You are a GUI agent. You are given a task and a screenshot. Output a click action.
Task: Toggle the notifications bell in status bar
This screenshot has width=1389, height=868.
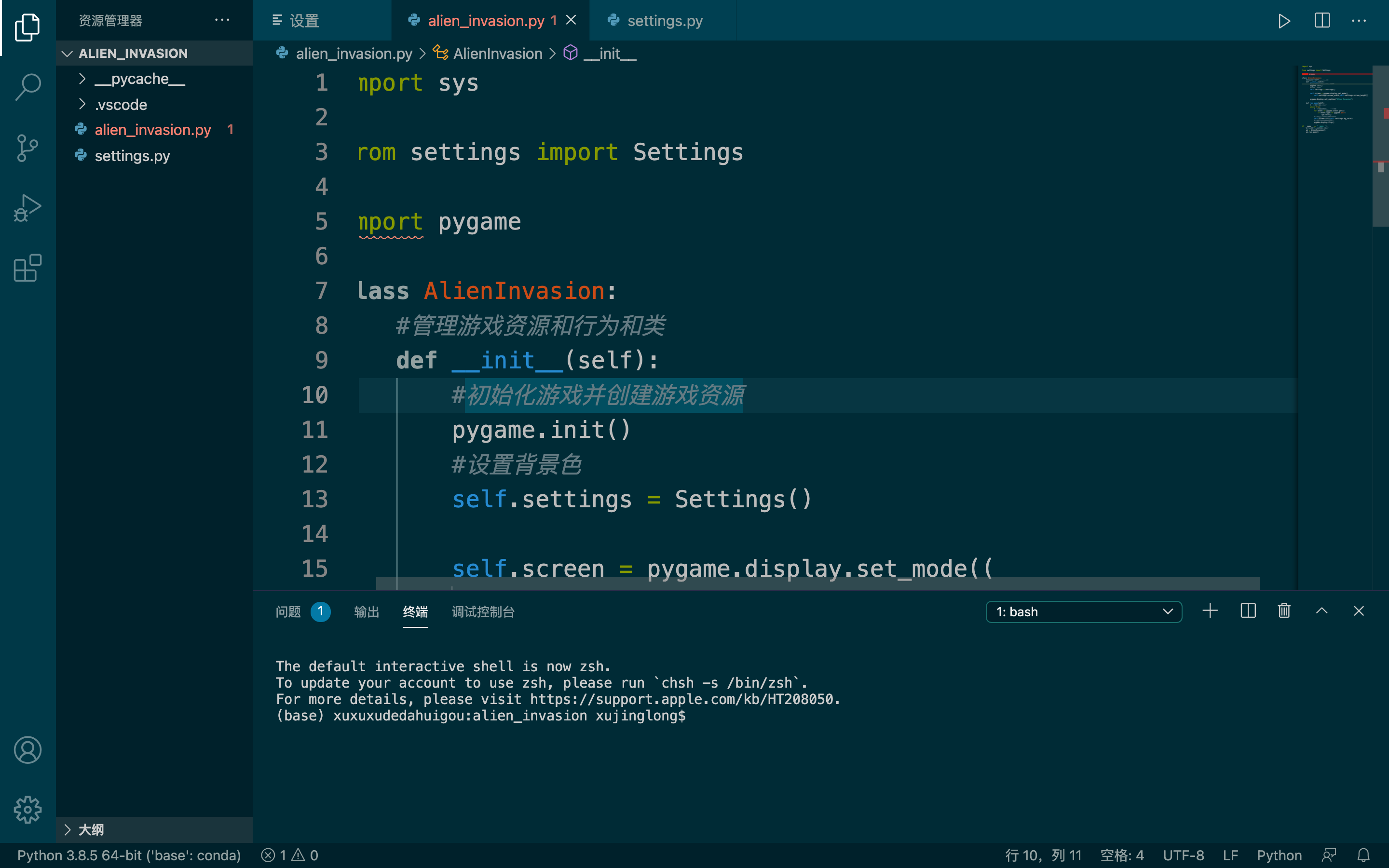(1364, 855)
